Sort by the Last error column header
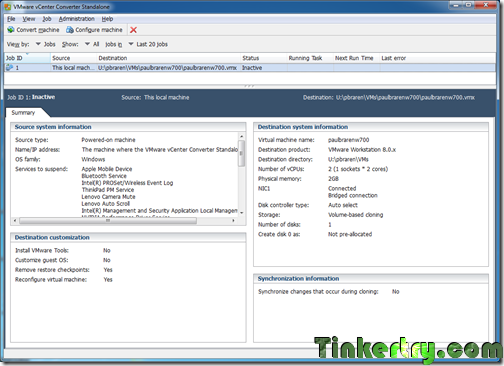504x366 pixels. pos(438,58)
